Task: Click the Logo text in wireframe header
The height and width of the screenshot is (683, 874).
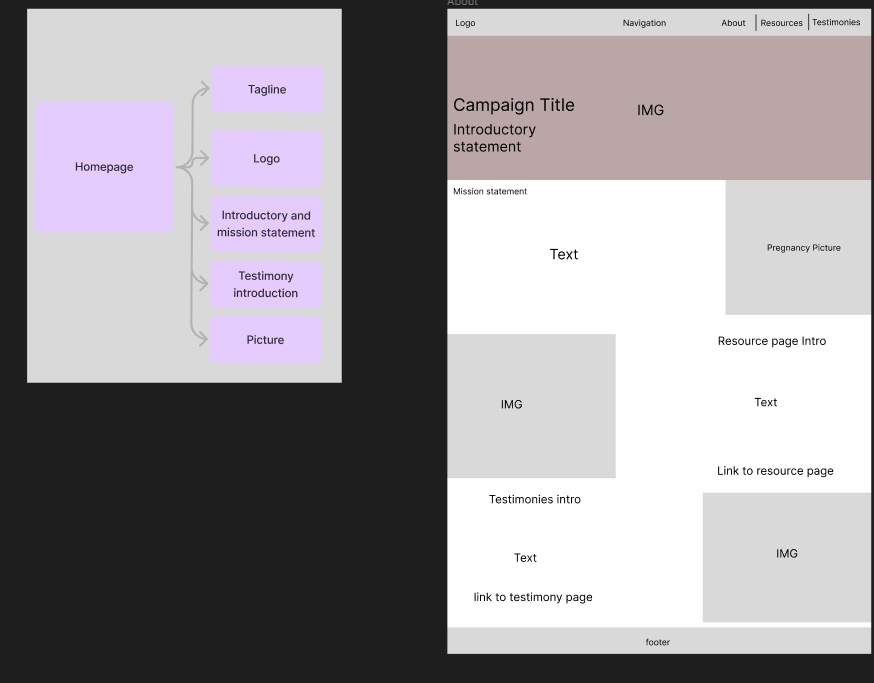Action: coord(465,23)
